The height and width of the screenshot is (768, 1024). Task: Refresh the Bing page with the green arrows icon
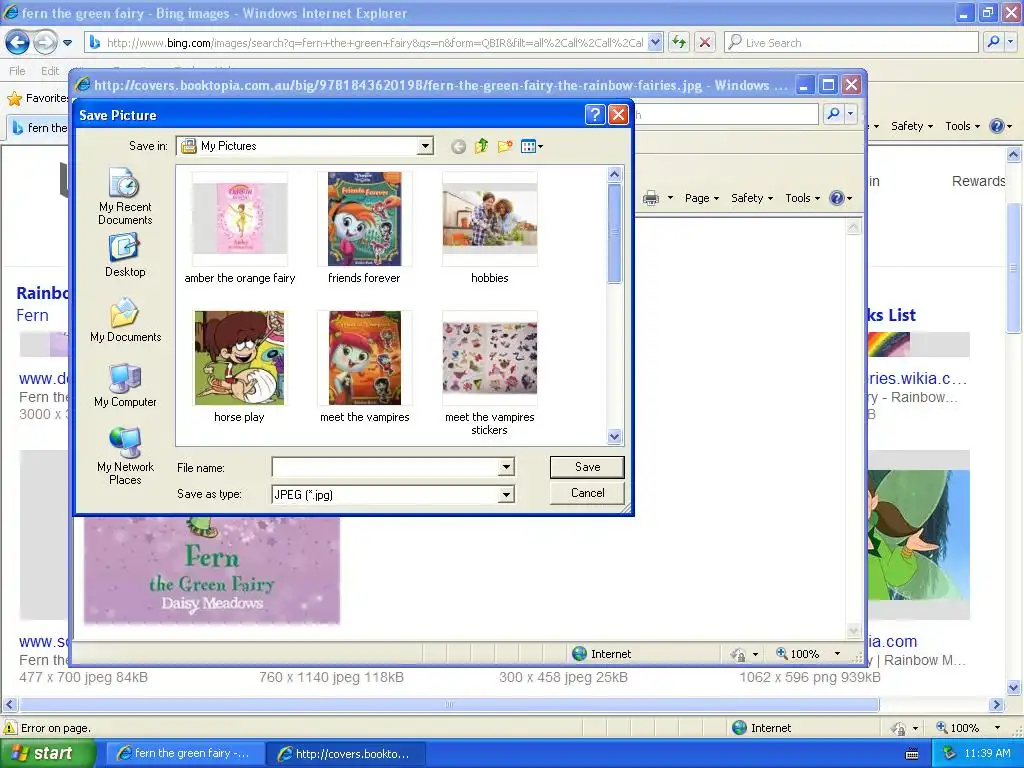coord(679,42)
